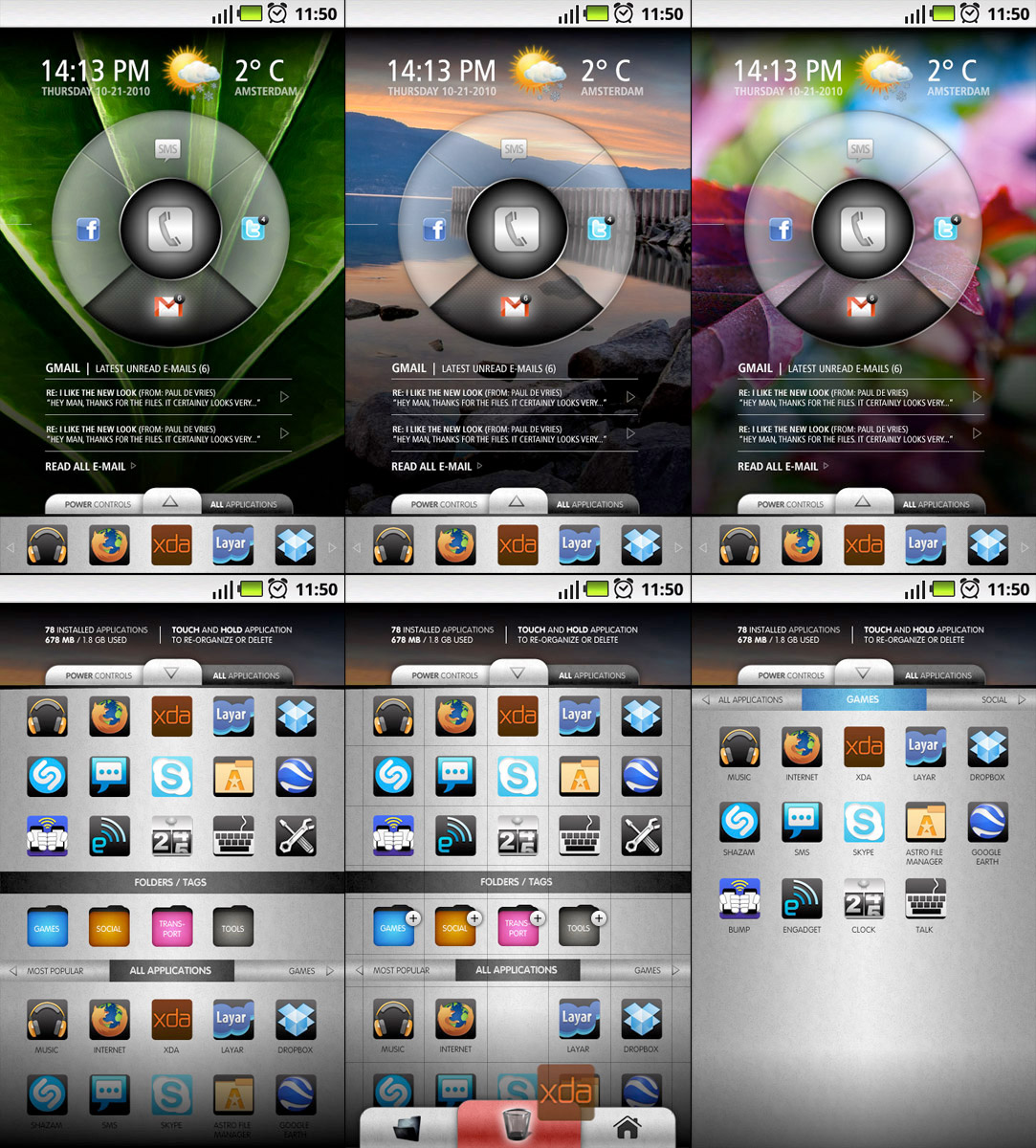Click right arrow next to Social category

tap(1021, 700)
